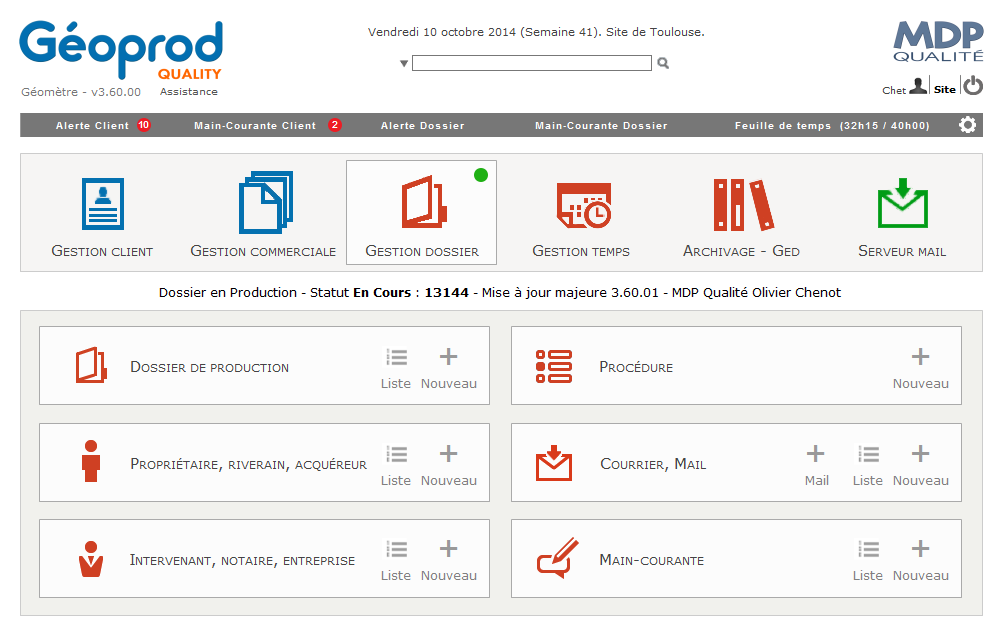Click the Propriétaire person icon

coord(91,461)
